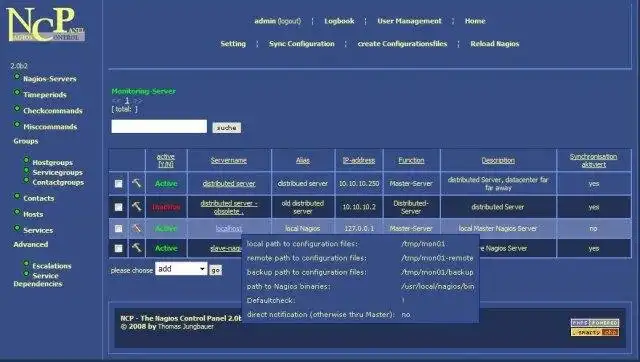Viewport: 640px width, 362px height.
Task: Select create Configurationsfiles
Action: click(x=402, y=44)
